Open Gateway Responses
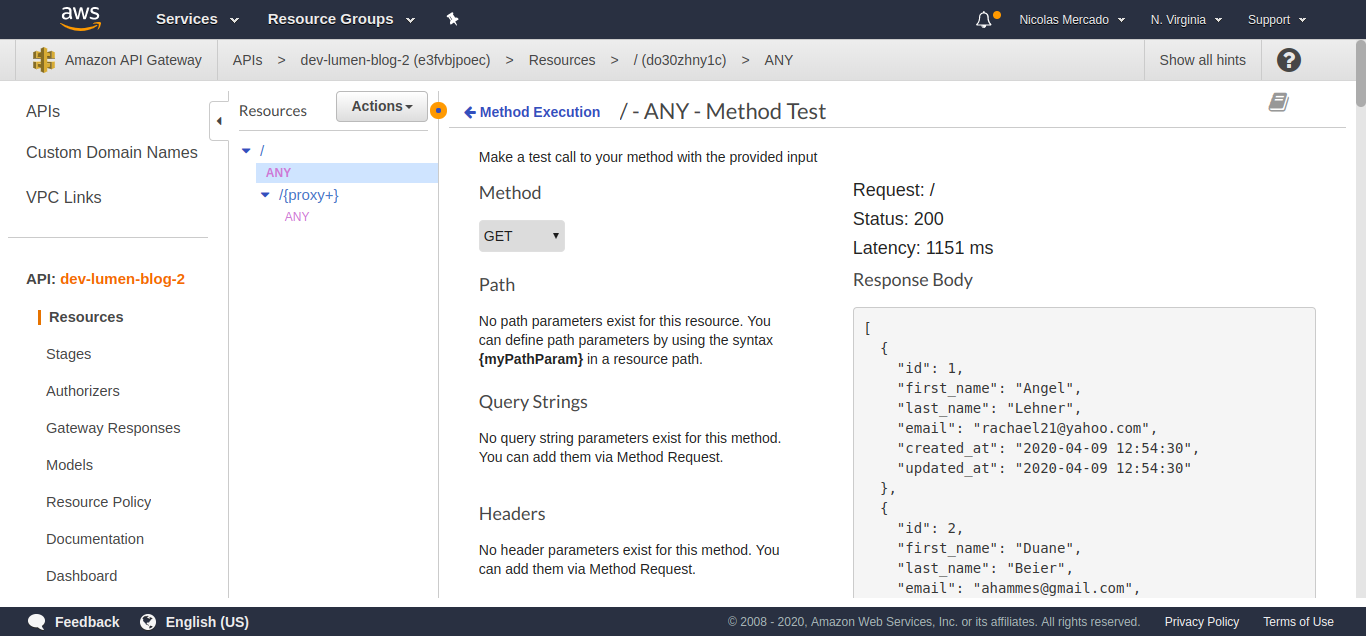The image size is (1366, 636). [x=113, y=428]
